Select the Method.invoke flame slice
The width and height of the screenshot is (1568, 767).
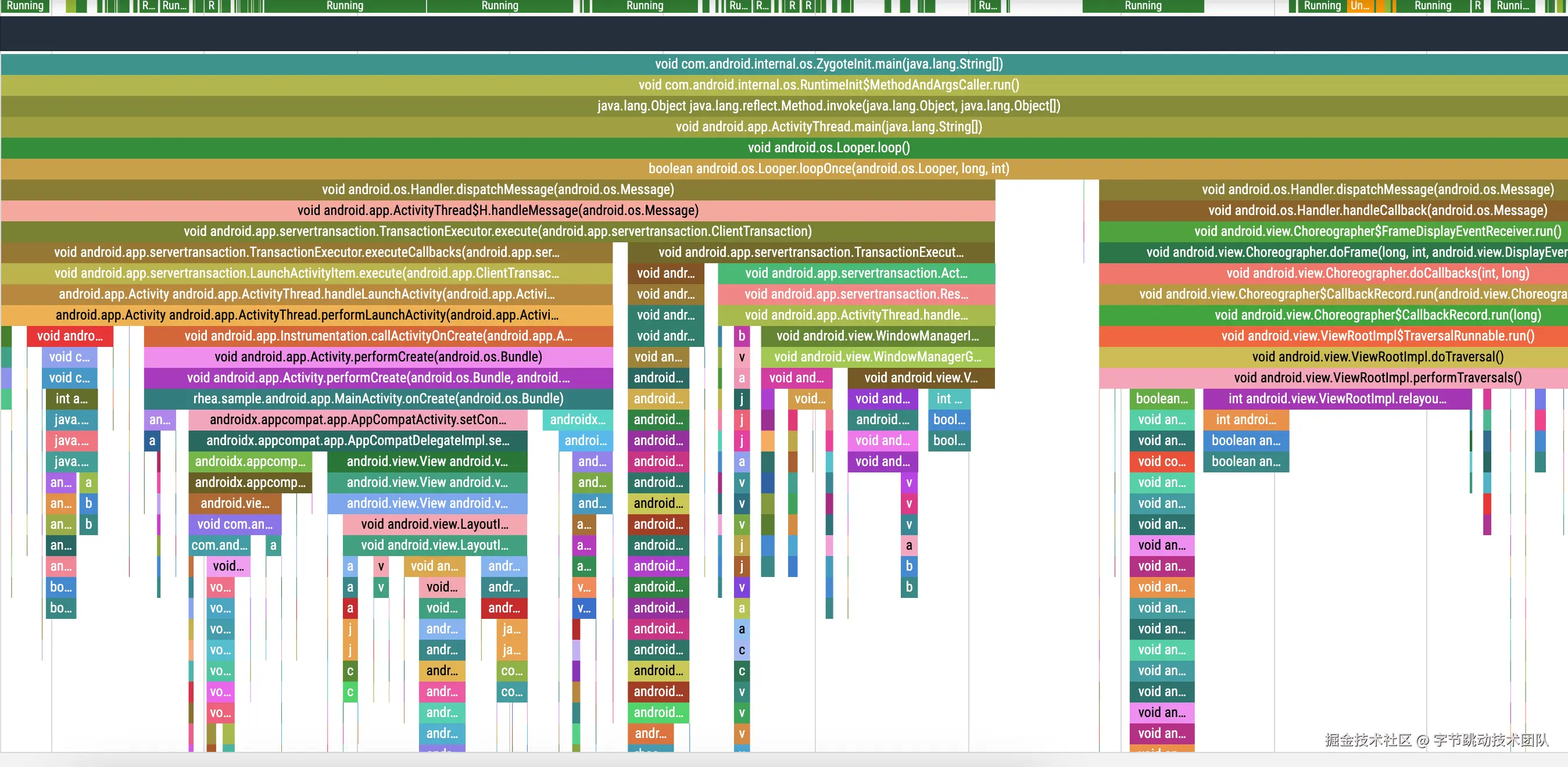[x=828, y=106]
